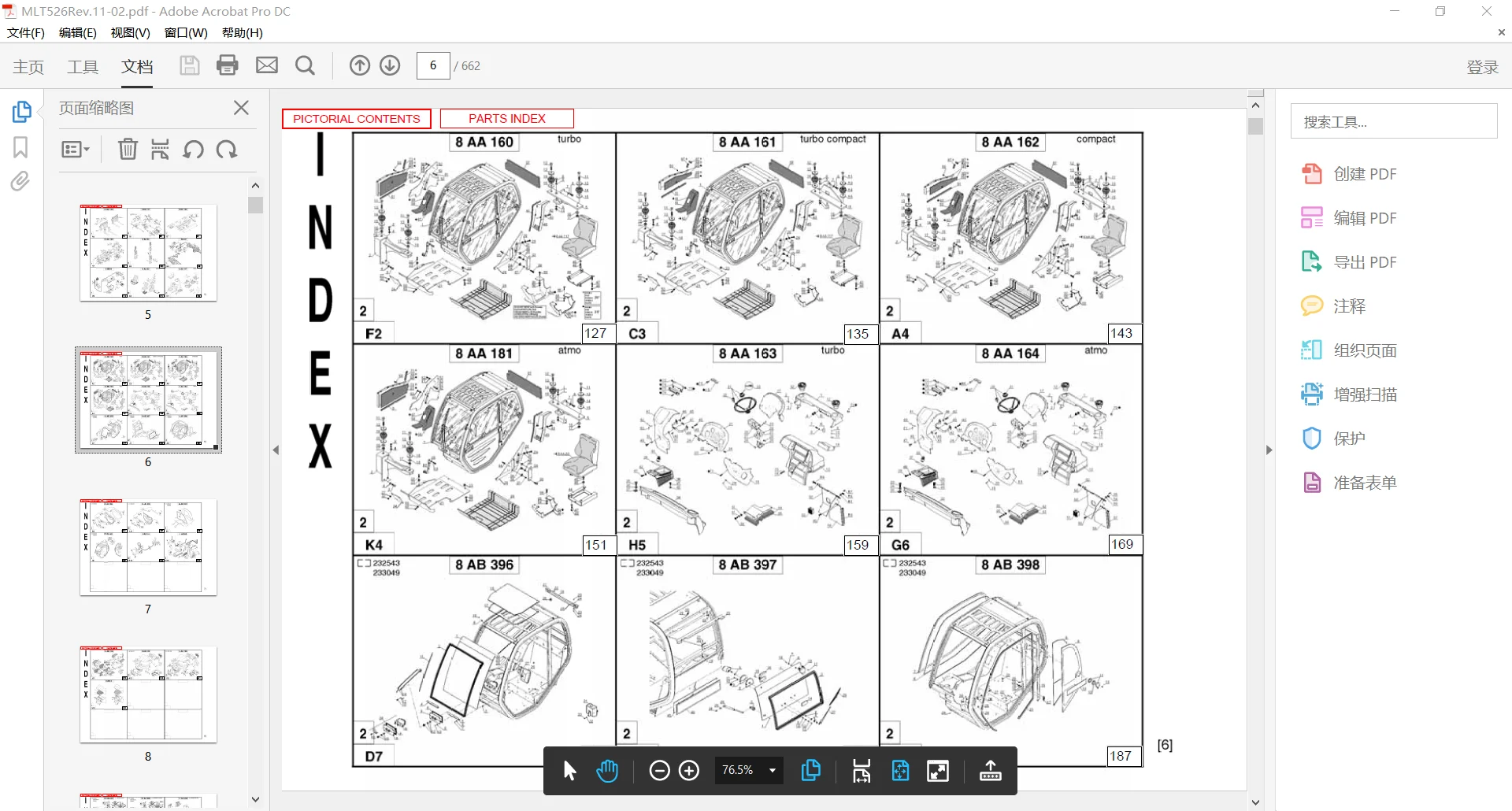Click document scroll down arrow
Image resolution: width=1512 pixels, height=811 pixels.
[x=1255, y=802]
